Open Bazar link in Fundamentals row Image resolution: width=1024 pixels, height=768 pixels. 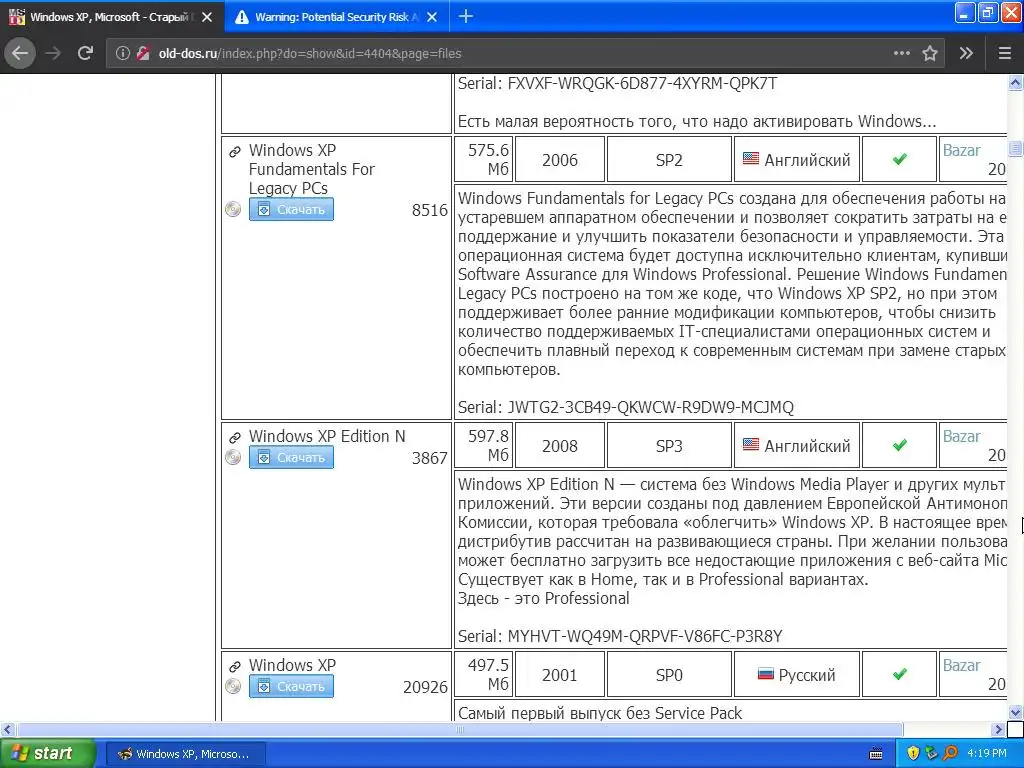pos(961,150)
